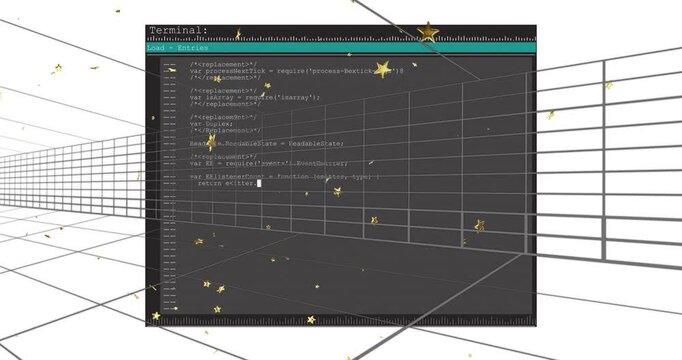
Task: Click the 'ReadableState = ReadableState;' line
Action: point(267,143)
